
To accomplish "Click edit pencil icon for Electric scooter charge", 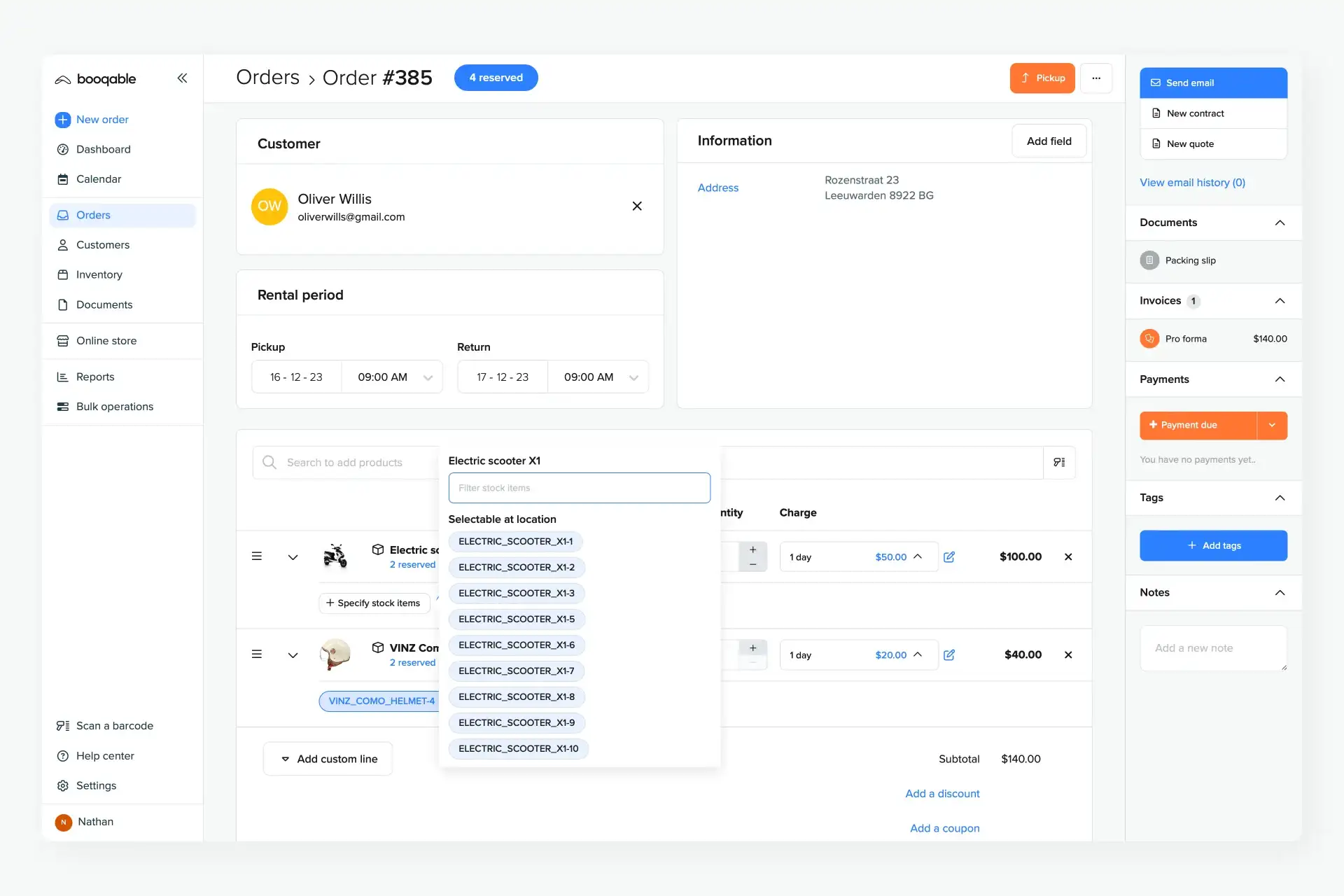I will tap(949, 557).
